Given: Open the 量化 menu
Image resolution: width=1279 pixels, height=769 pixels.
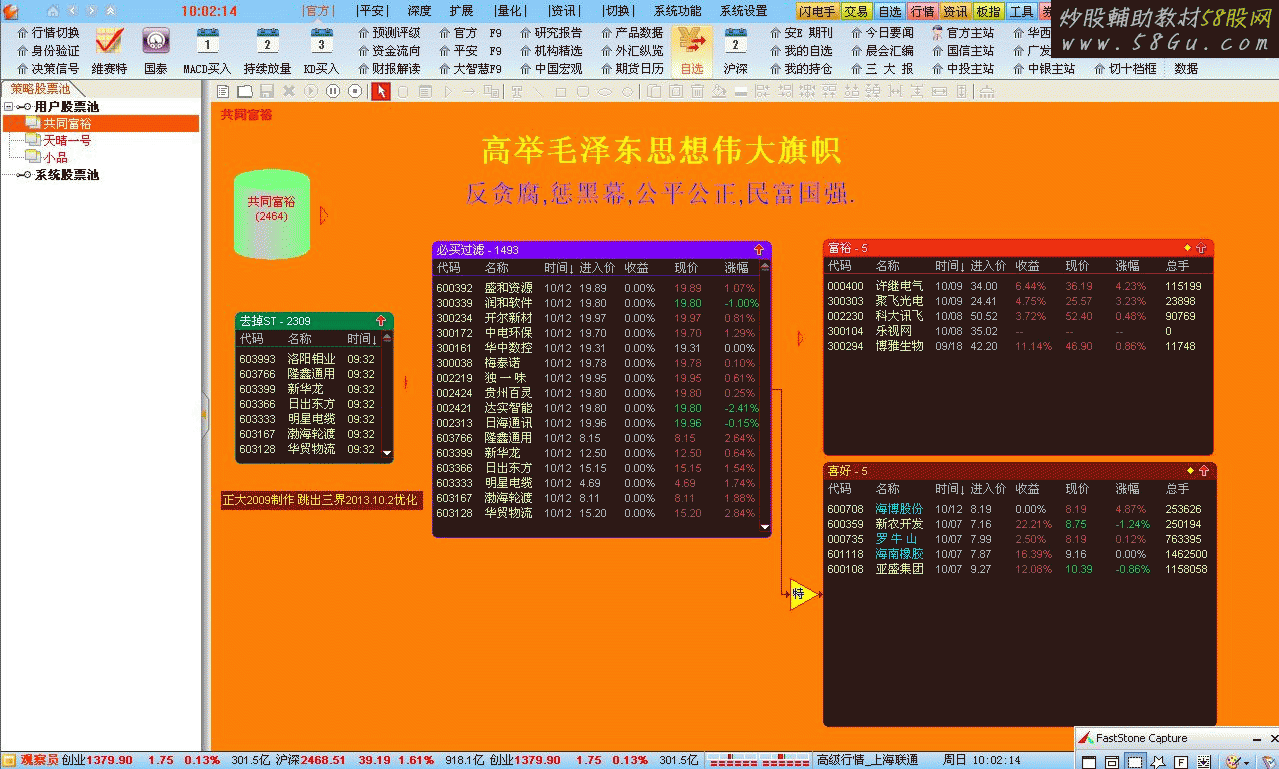Looking at the screenshot, I should 509,11.
